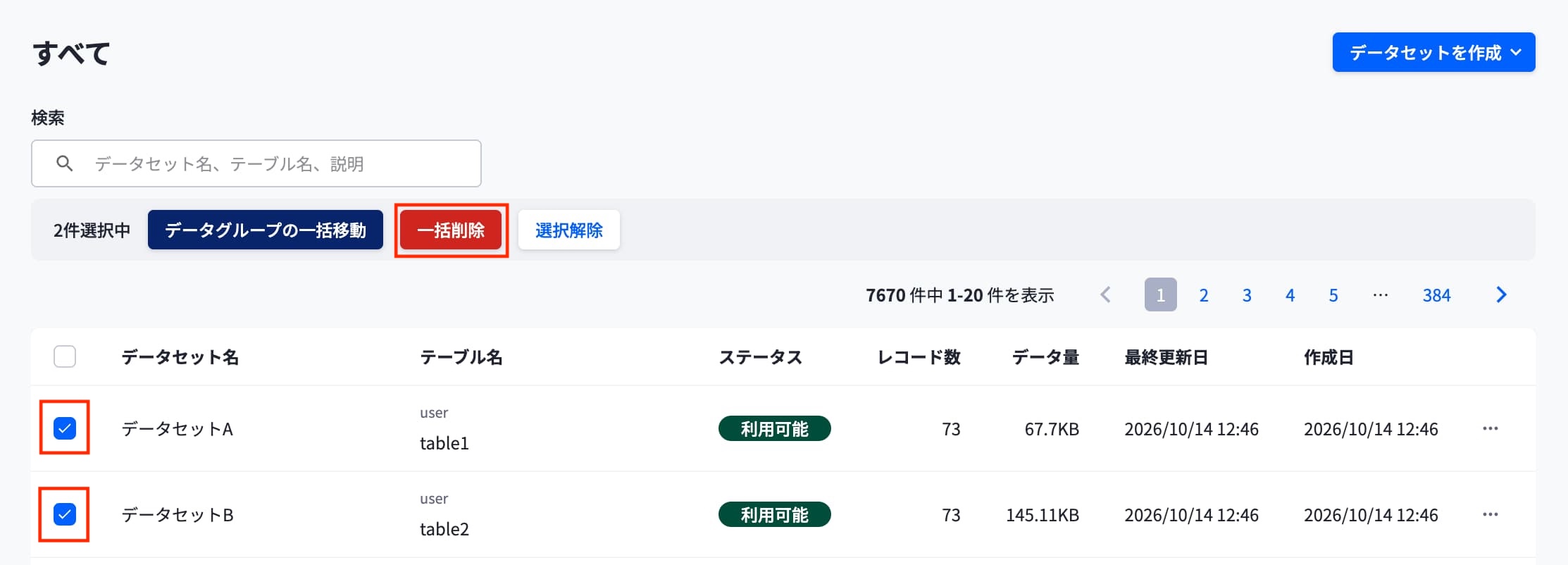Sort by the データセット名 column header
Screen dimensions: 1568x565
point(180,357)
